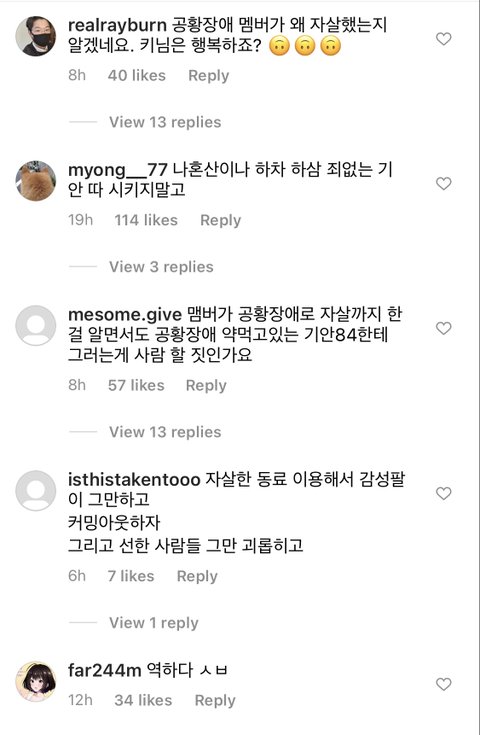Reply to far244m's comment

pyautogui.click(x=215, y=700)
